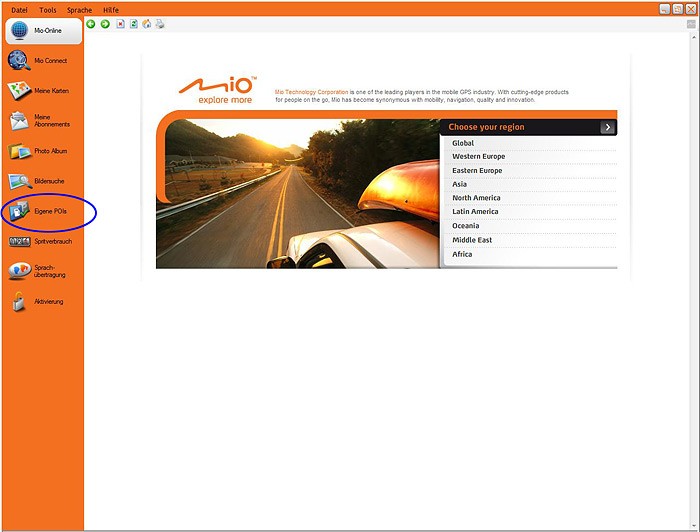
Task: Refresh the page using the toolbar icon
Action: (x=133, y=24)
